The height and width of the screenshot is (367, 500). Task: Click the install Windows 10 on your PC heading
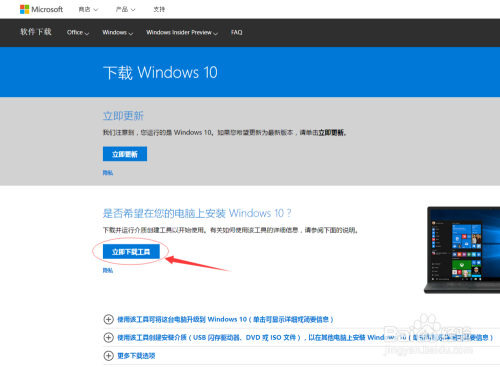coord(197,213)
